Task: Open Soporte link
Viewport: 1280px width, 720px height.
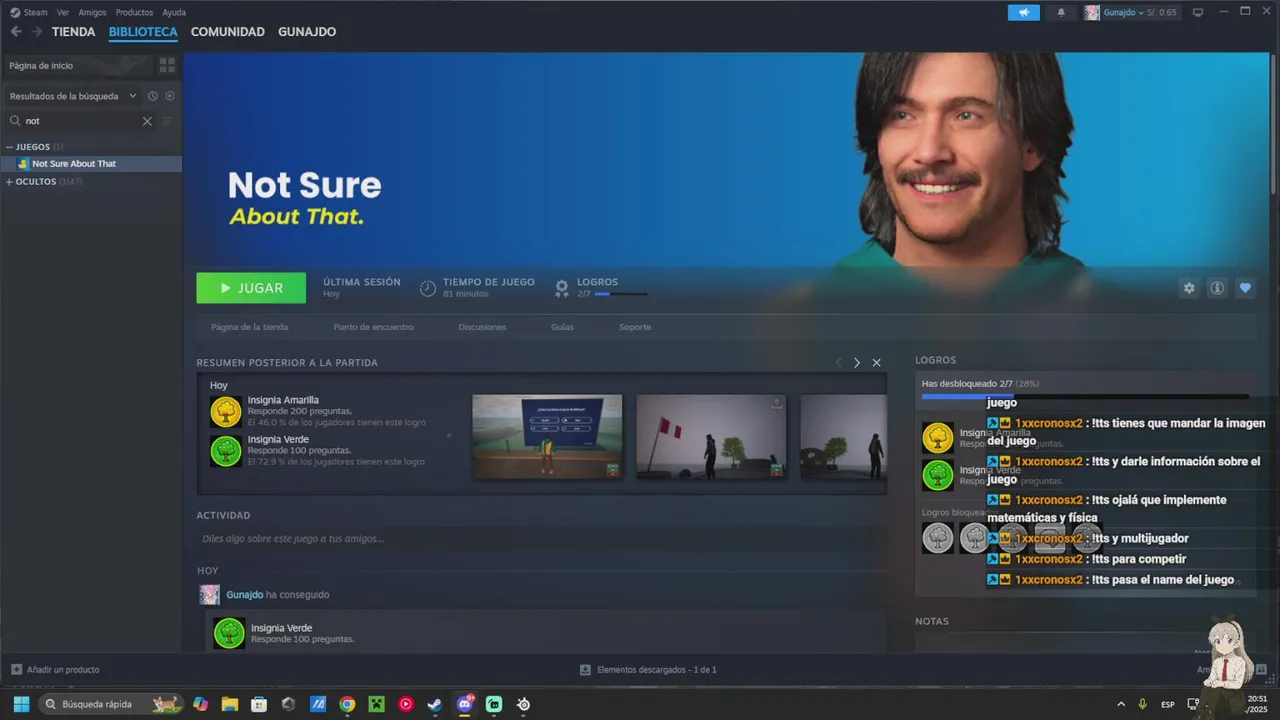Action: [x=635, y=327]
